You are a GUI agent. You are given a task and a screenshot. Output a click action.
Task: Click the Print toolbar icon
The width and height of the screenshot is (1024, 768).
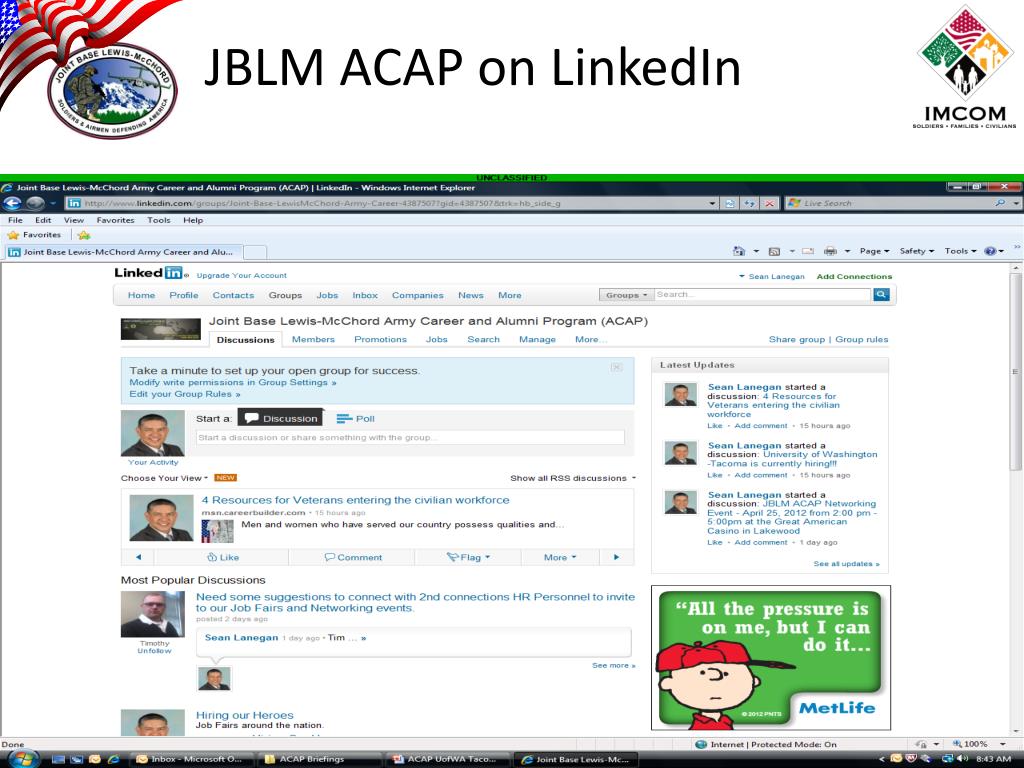[x=830, y=251]
